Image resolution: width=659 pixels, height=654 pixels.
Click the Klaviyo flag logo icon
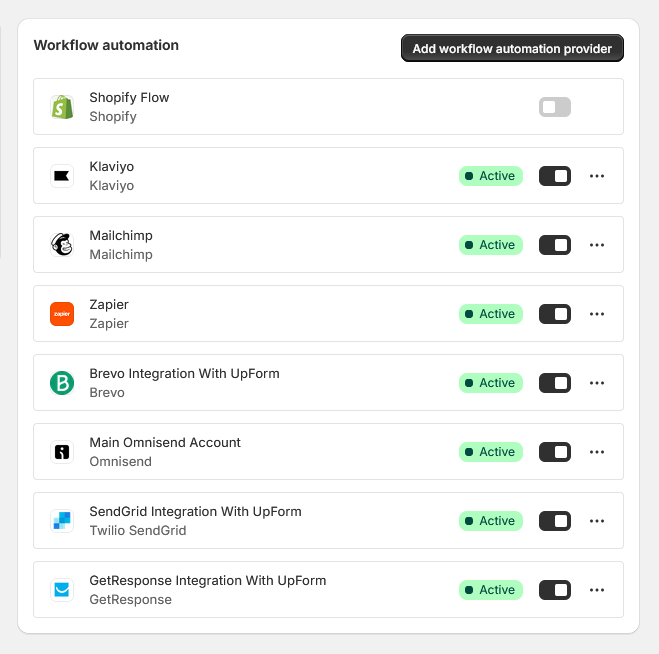[x=62, y=176]
